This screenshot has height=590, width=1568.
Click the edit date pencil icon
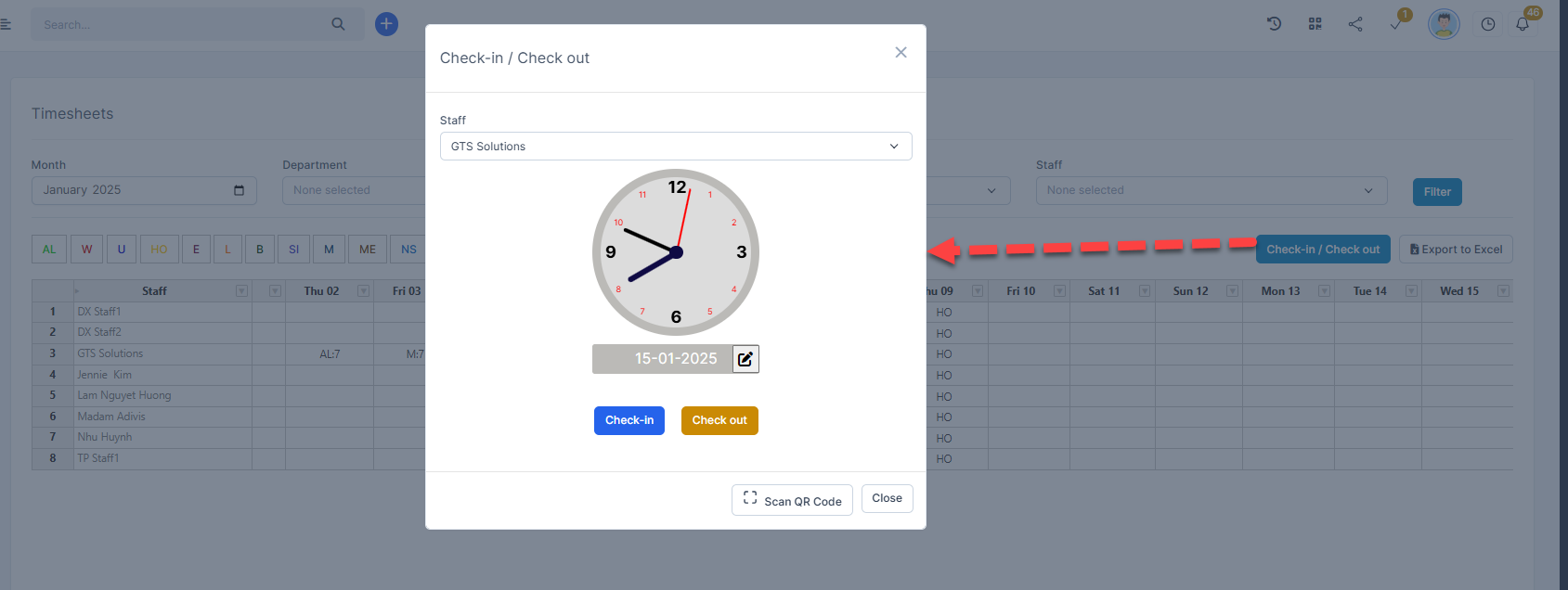point(745,359)
